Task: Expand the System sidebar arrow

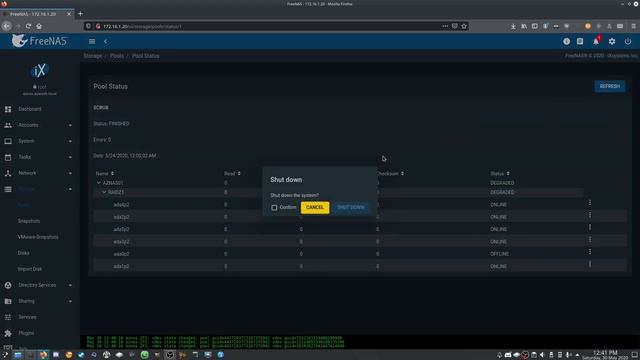Action: 70,141
